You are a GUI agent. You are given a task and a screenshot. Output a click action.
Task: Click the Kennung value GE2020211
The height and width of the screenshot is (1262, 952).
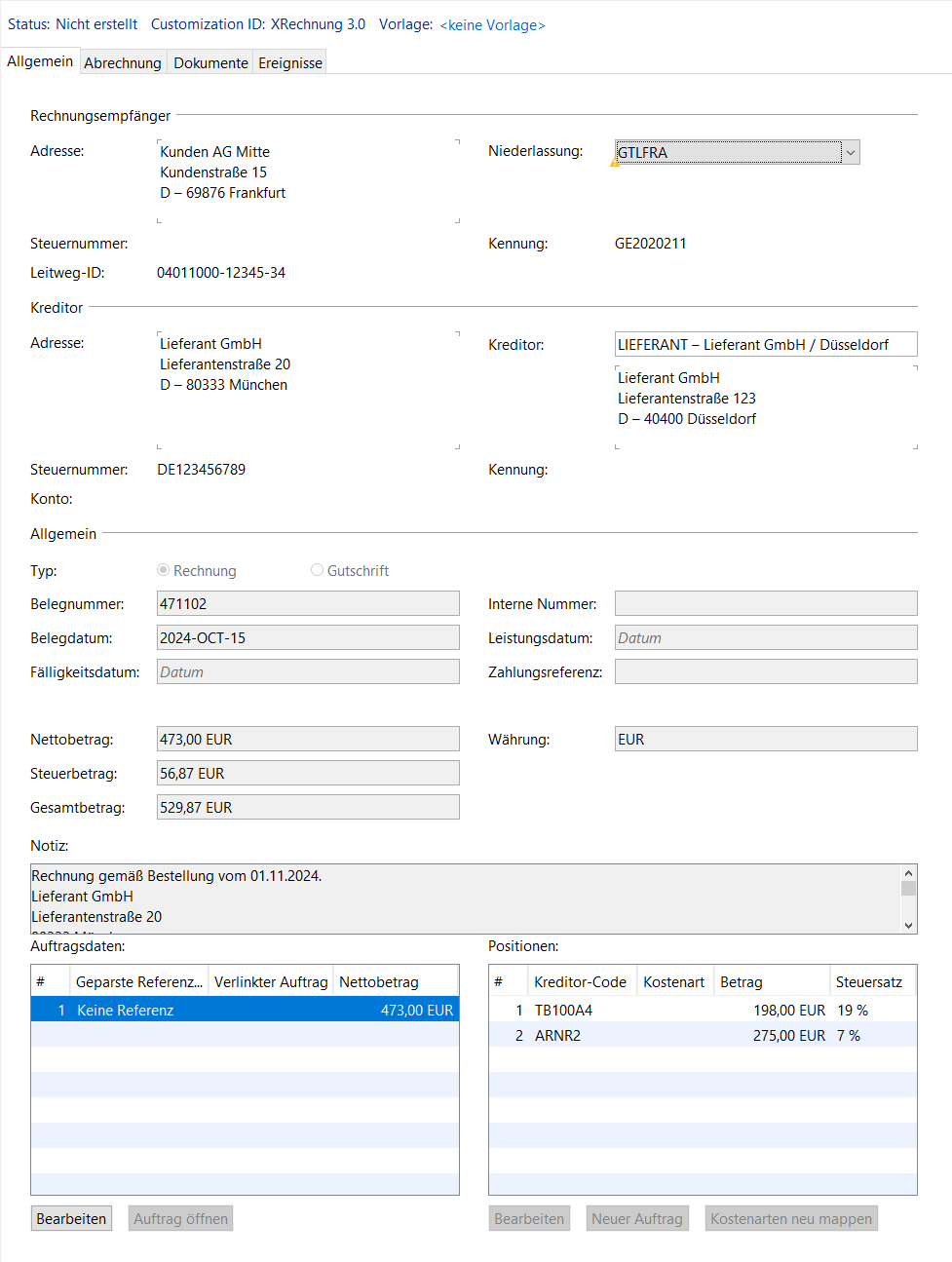click(x=651, y=244)
